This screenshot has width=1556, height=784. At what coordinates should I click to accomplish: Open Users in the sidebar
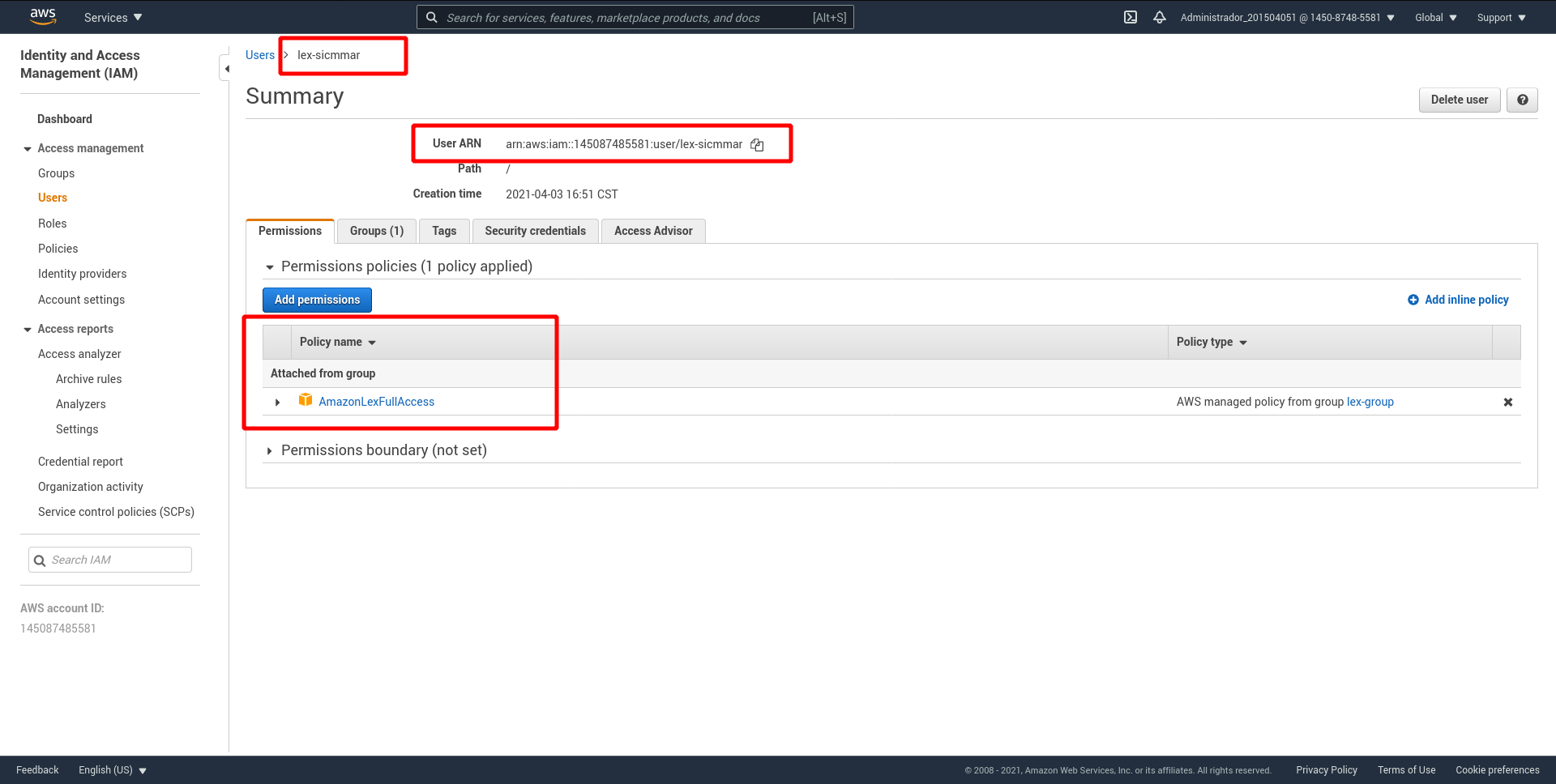point(53,198)
